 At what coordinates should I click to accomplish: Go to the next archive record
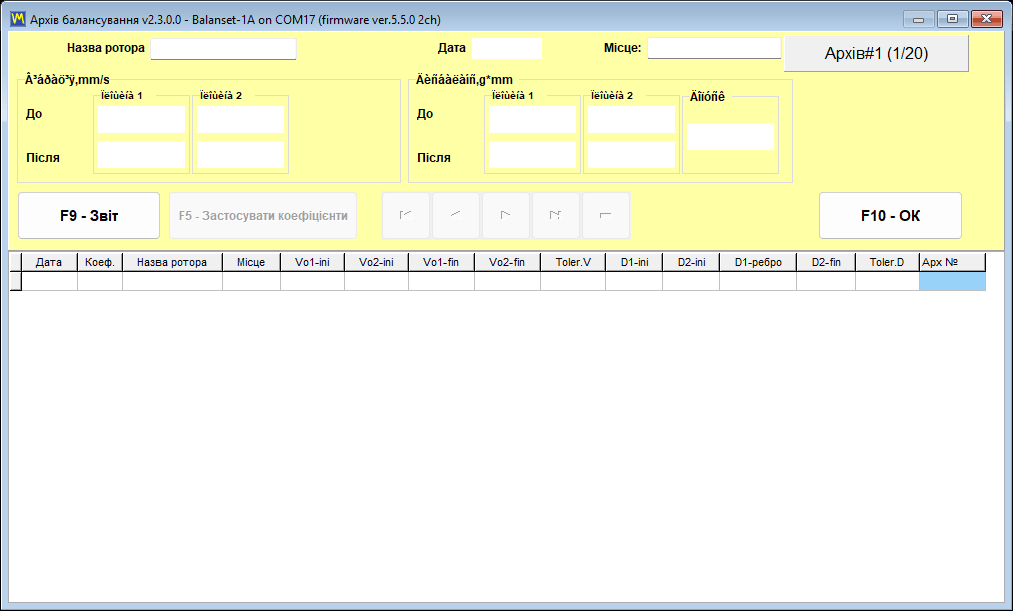(506, 216)
